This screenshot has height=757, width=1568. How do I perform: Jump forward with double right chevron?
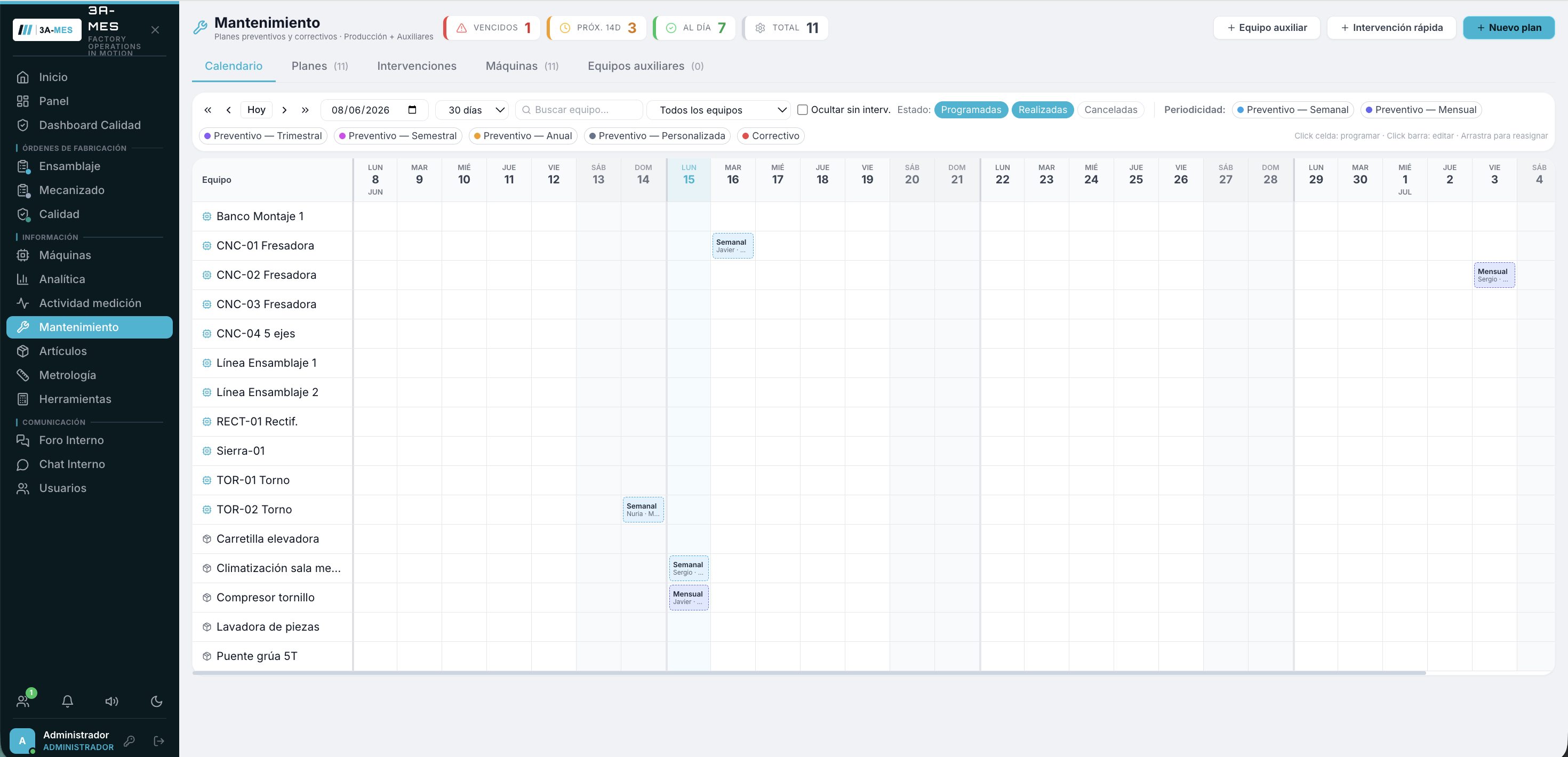coord(306,110)
